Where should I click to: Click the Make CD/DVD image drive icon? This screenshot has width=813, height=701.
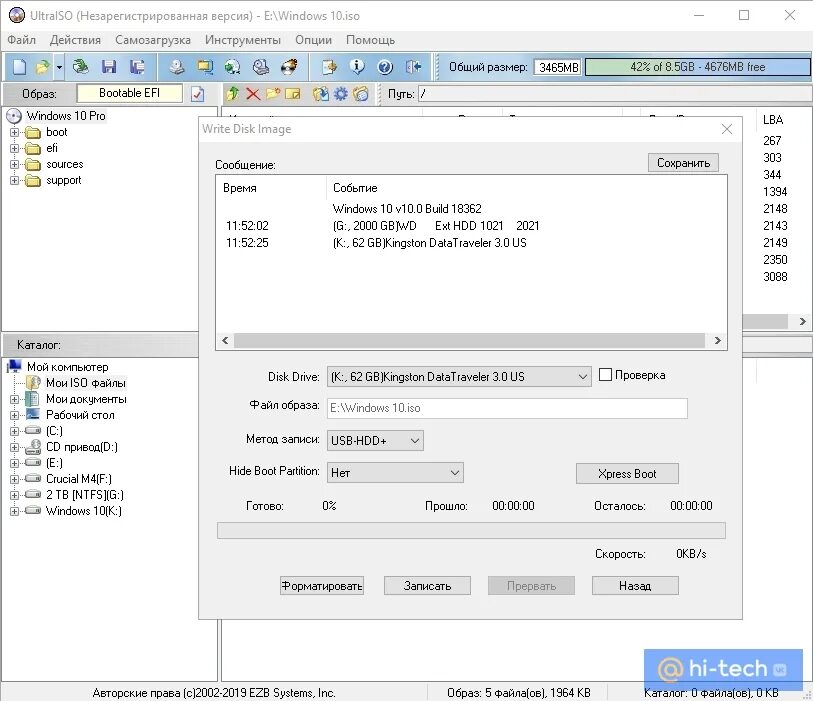177,67
